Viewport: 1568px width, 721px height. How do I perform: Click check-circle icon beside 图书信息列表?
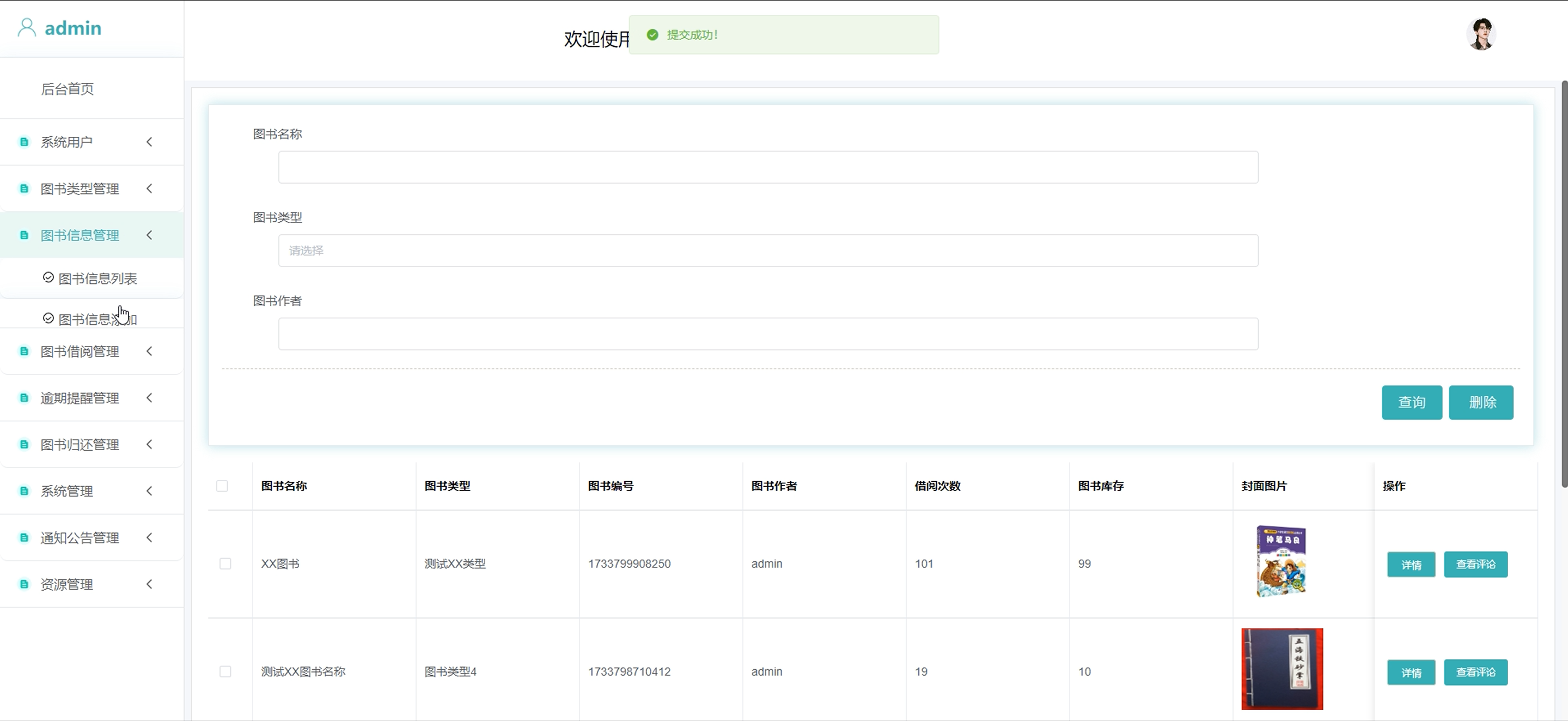pyautogui.click(x=48, y=278)
